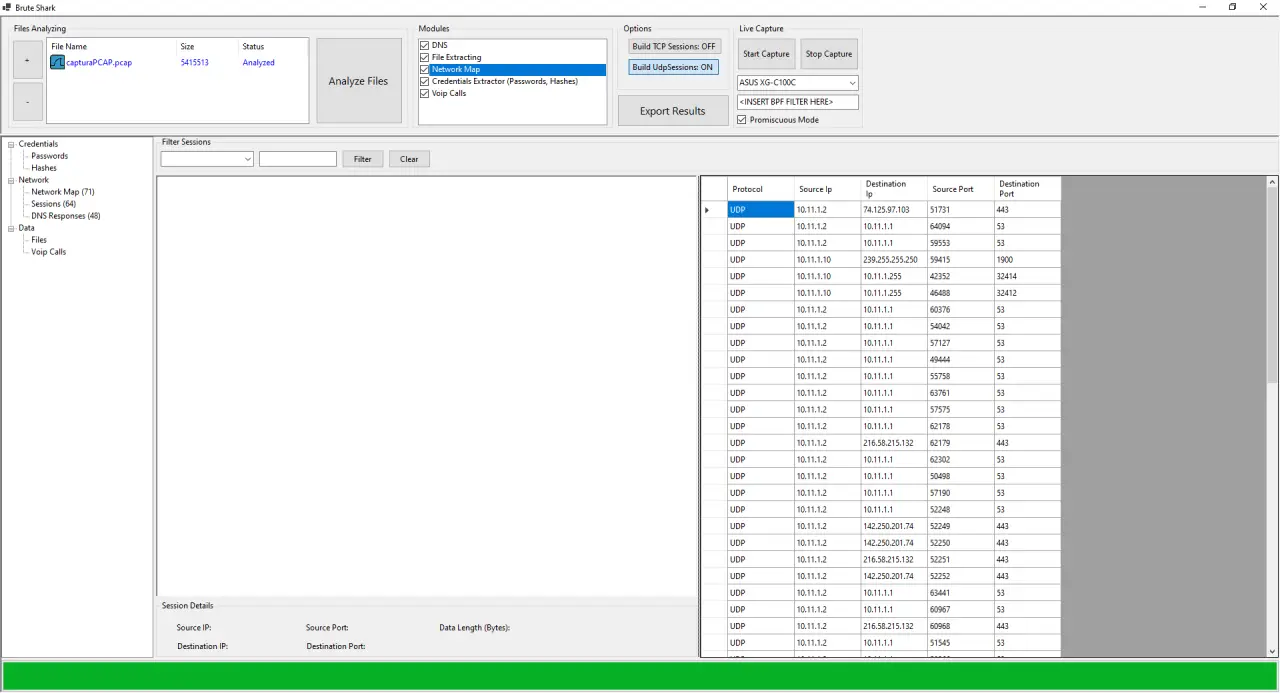Image resolution: width=1280 pixels, height=693 pixels.
Task: Collapse the Network tree node
Action: coord(11,180)
